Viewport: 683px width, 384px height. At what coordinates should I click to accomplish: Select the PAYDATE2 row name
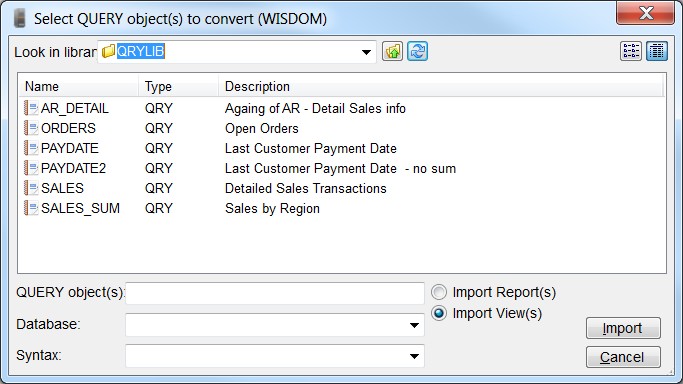74,168
